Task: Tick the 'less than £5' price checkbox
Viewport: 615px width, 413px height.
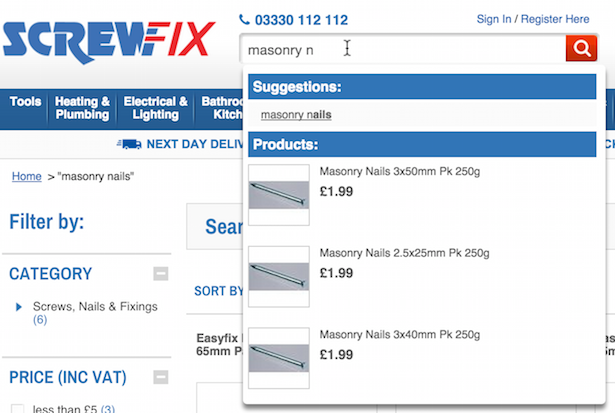Action: point(16,408)
